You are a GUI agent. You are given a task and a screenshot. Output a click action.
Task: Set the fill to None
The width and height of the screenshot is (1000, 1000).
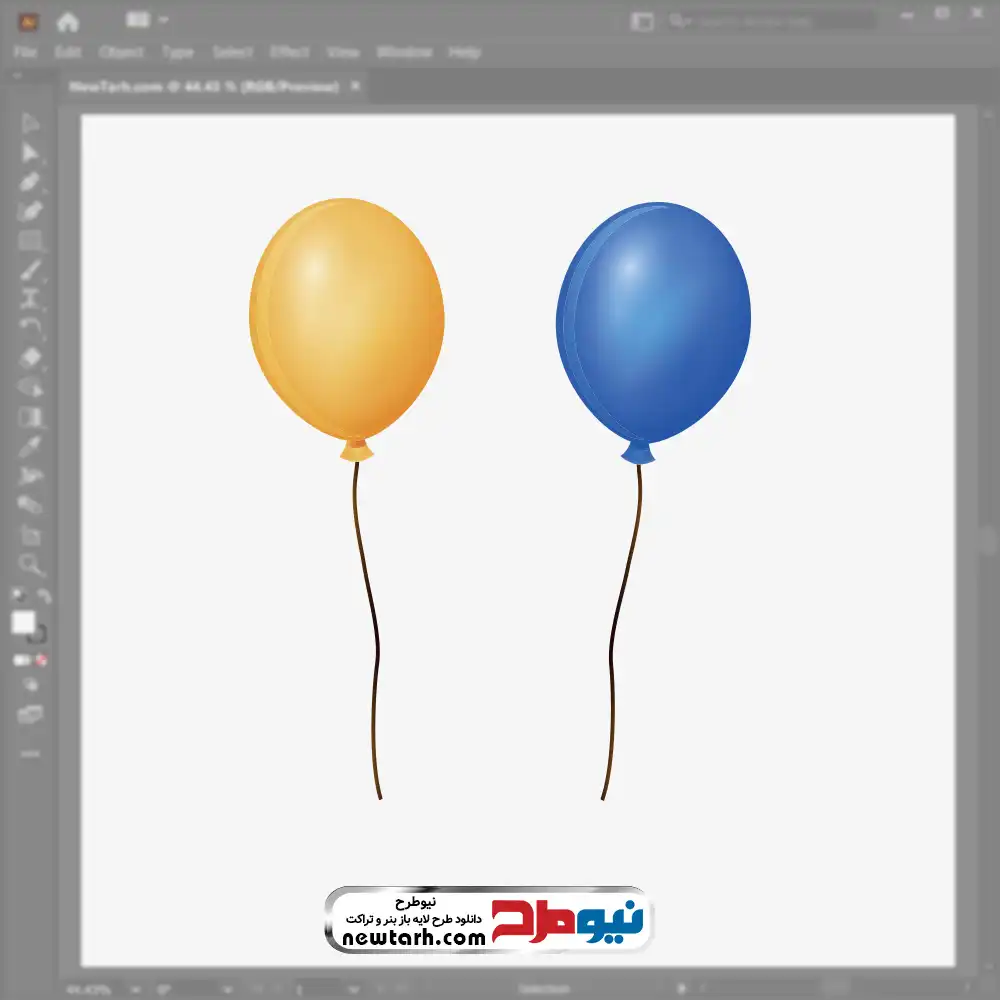pos(42,661)
